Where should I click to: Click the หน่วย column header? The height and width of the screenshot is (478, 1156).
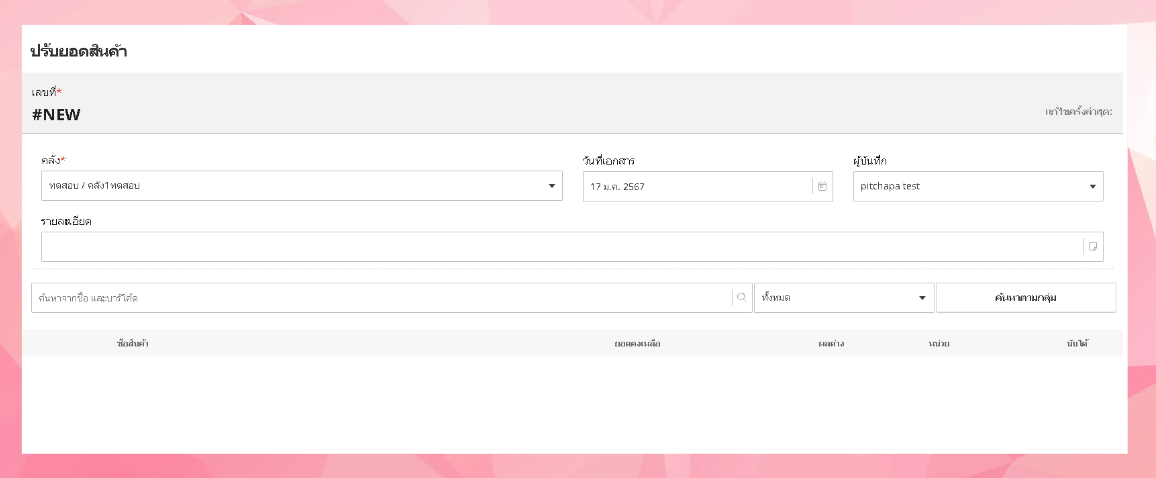coord(938,344)
